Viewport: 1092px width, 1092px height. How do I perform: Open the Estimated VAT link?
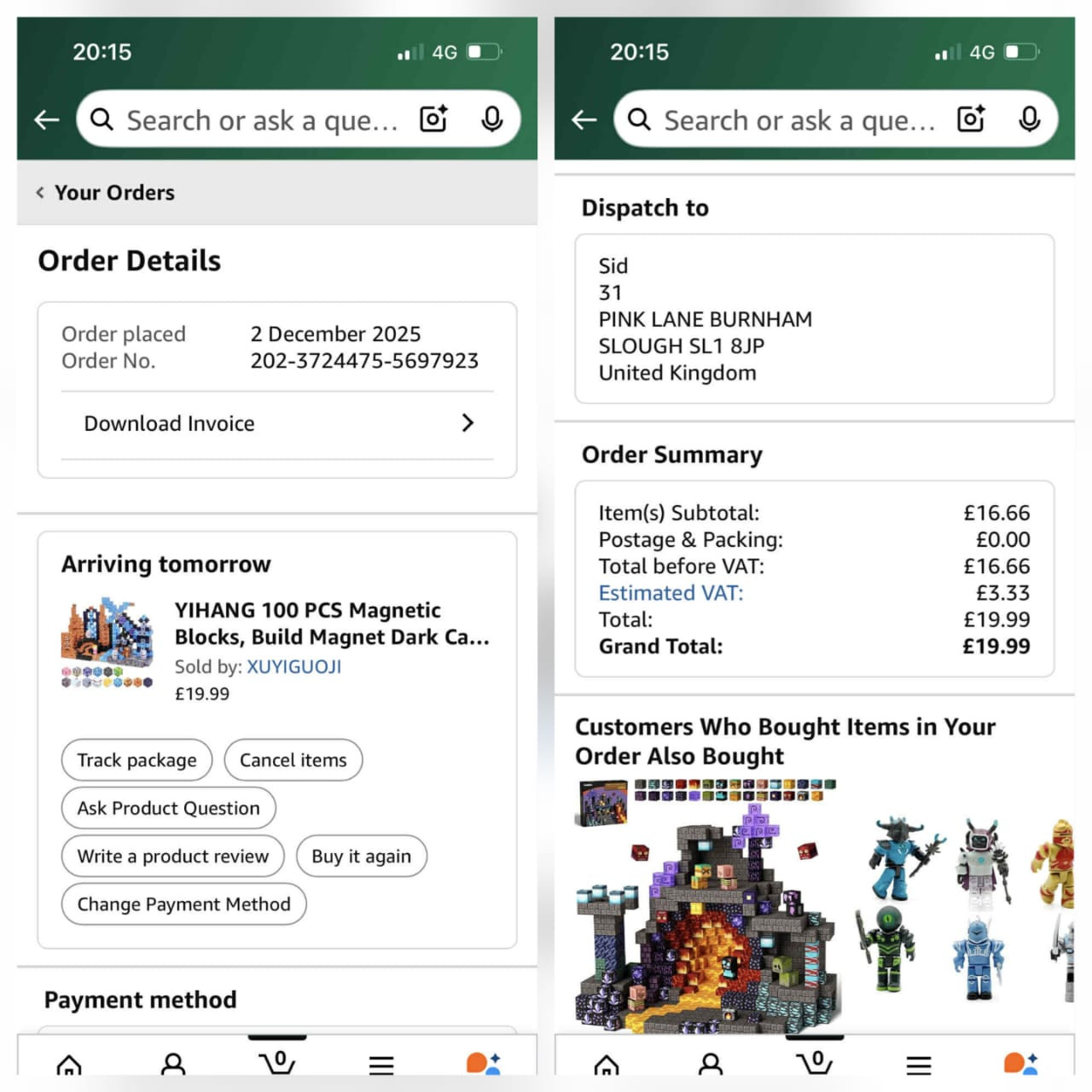[x=671, y=593]
